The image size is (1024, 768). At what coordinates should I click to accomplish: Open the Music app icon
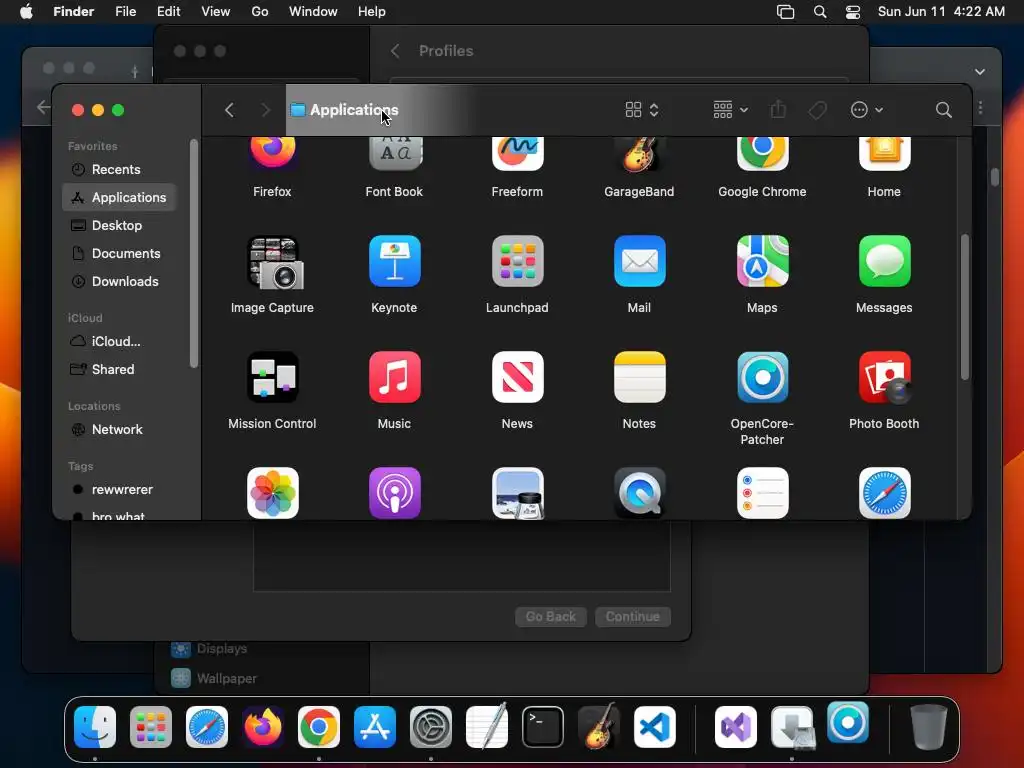[394, 377]
